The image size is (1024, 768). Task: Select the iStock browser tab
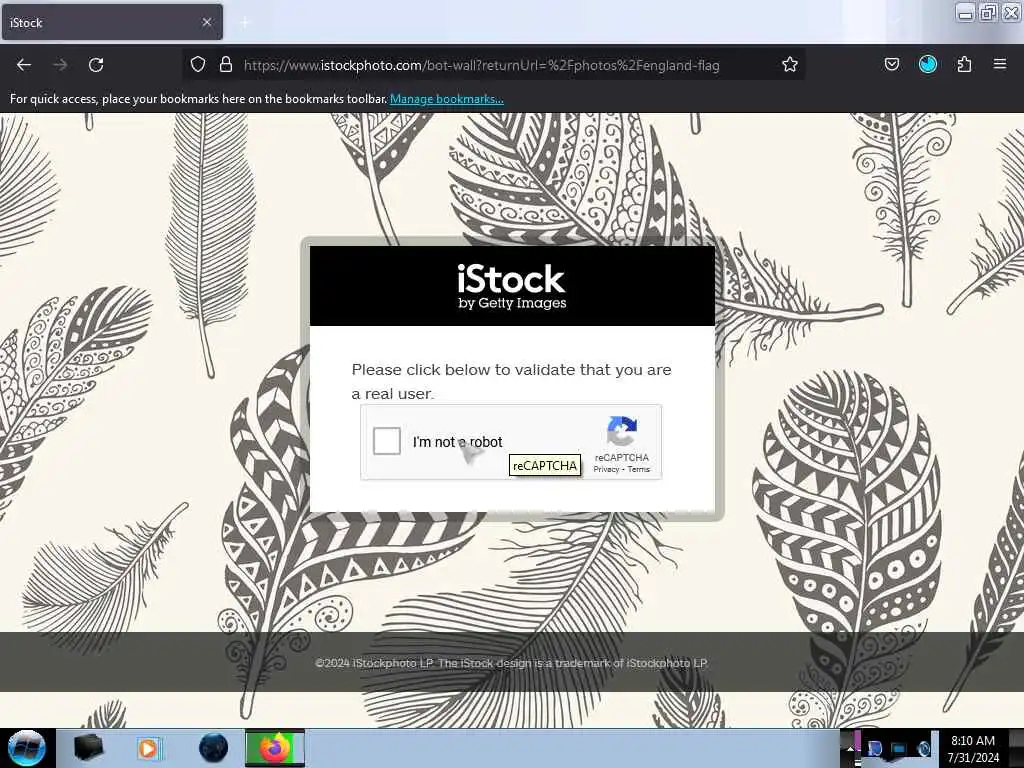point(112,23)
